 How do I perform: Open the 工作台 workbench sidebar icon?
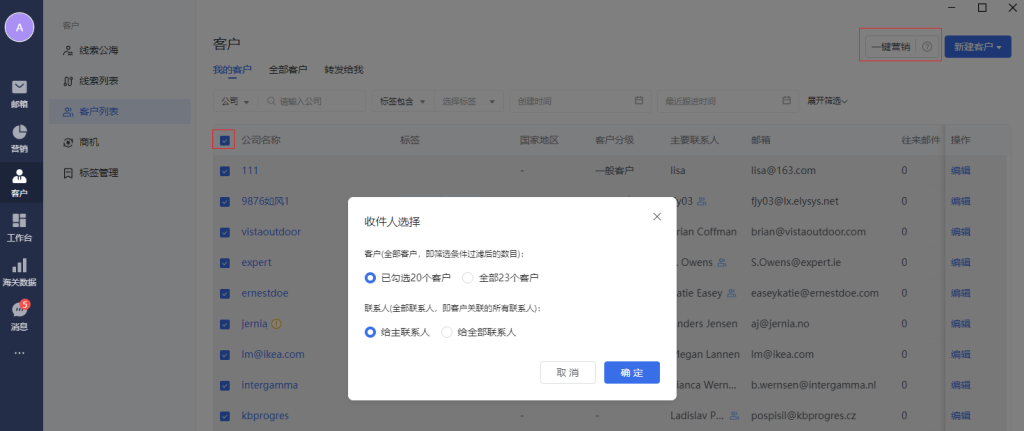click(20, 226)
